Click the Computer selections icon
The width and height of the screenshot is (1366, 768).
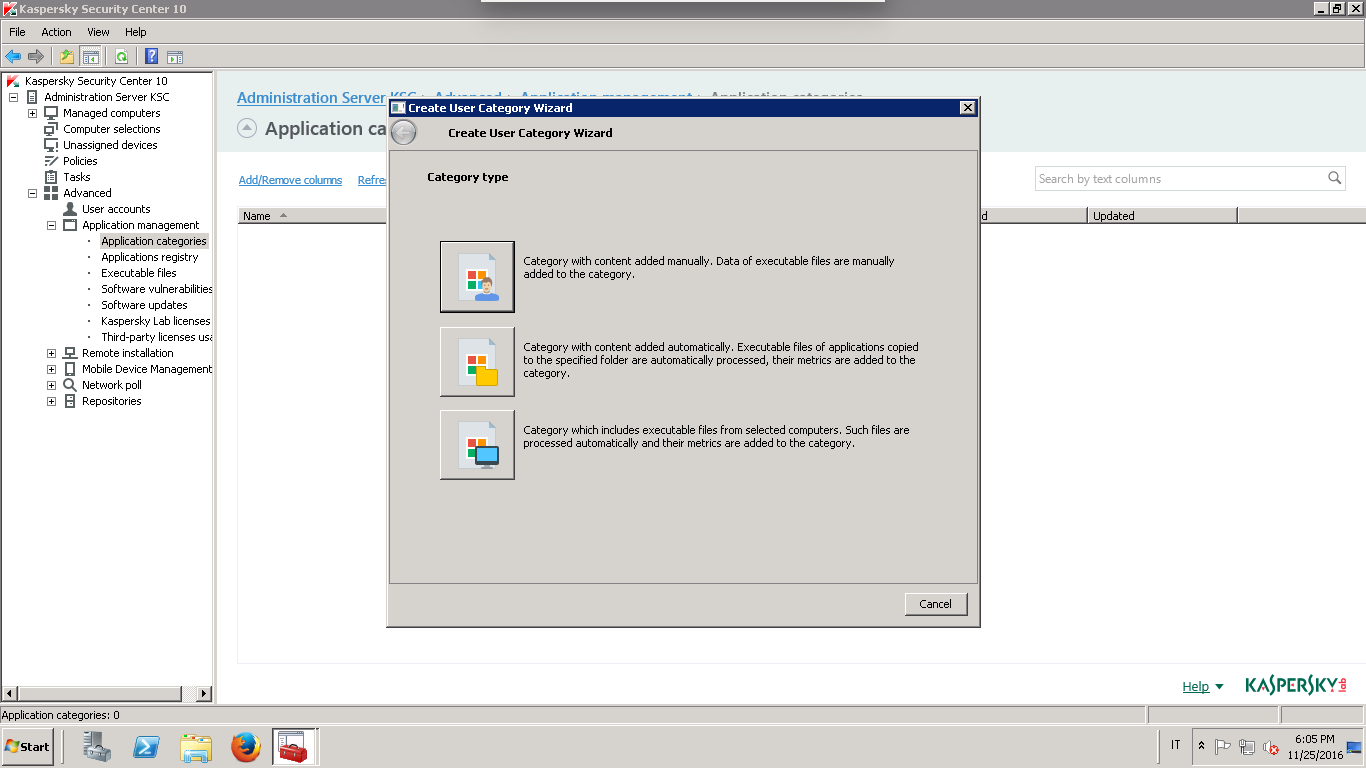pyautogui.click(x=51, y=129)
